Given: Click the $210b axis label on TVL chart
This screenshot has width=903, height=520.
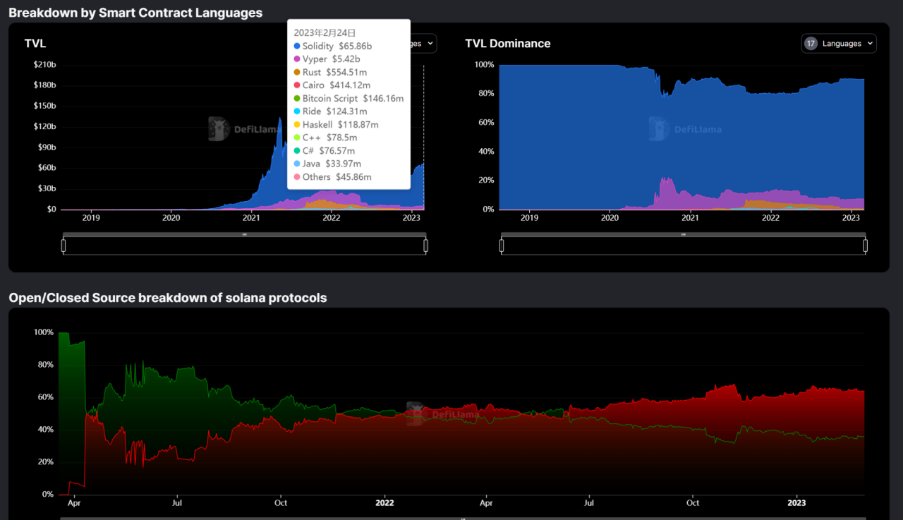Looking at the screenshot, I should click(x=45, y=64).
